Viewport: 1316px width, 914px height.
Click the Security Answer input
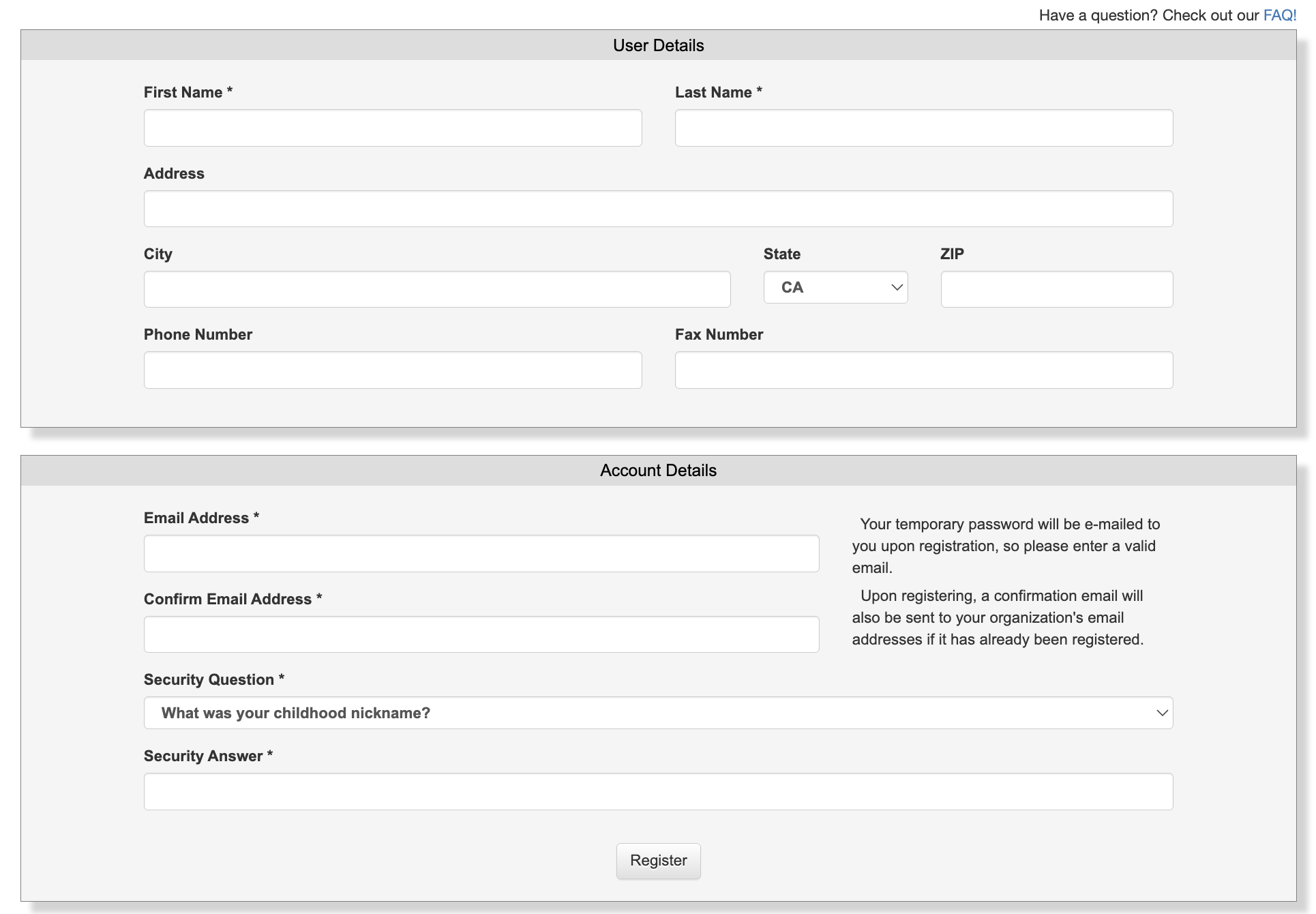(658, 792)
